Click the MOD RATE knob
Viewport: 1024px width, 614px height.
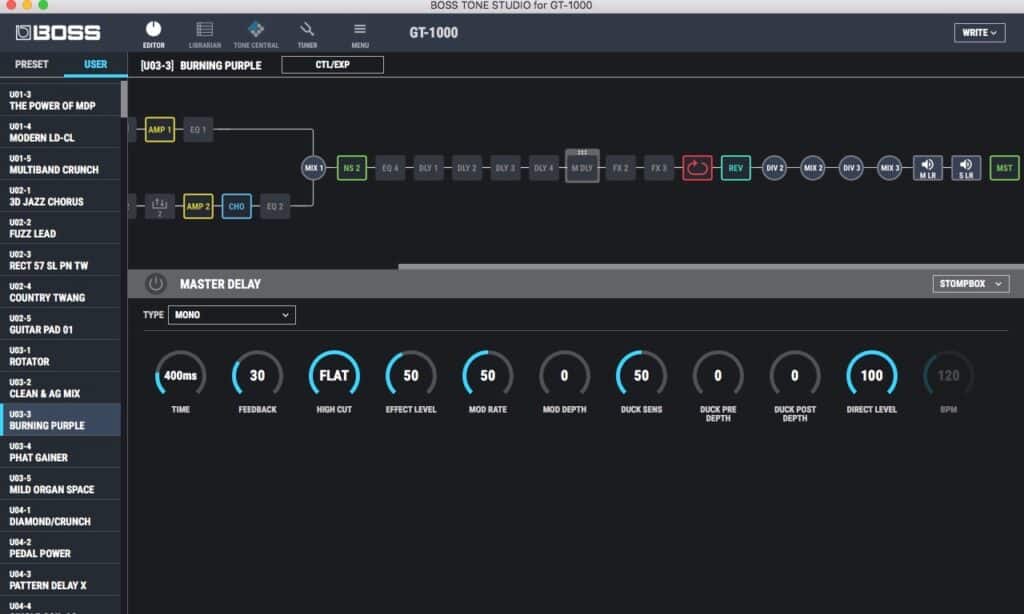click(488, 376)
